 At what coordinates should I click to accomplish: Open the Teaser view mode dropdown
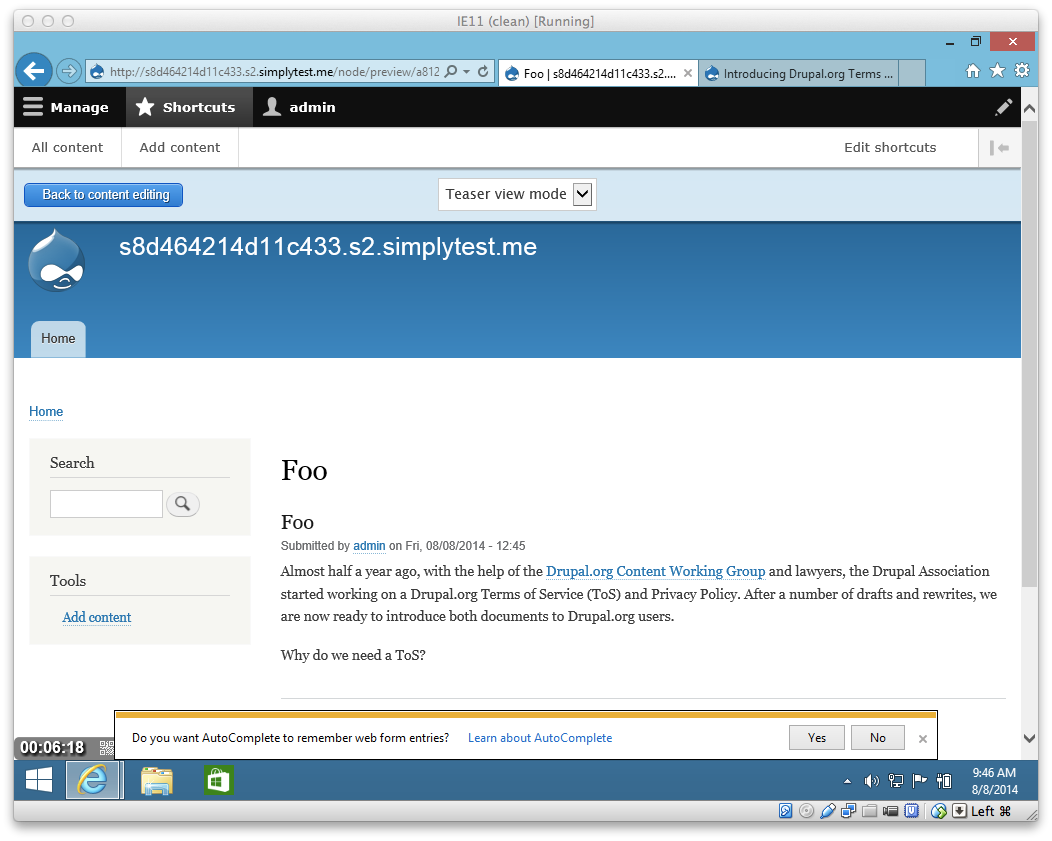[x=517, y=194]
